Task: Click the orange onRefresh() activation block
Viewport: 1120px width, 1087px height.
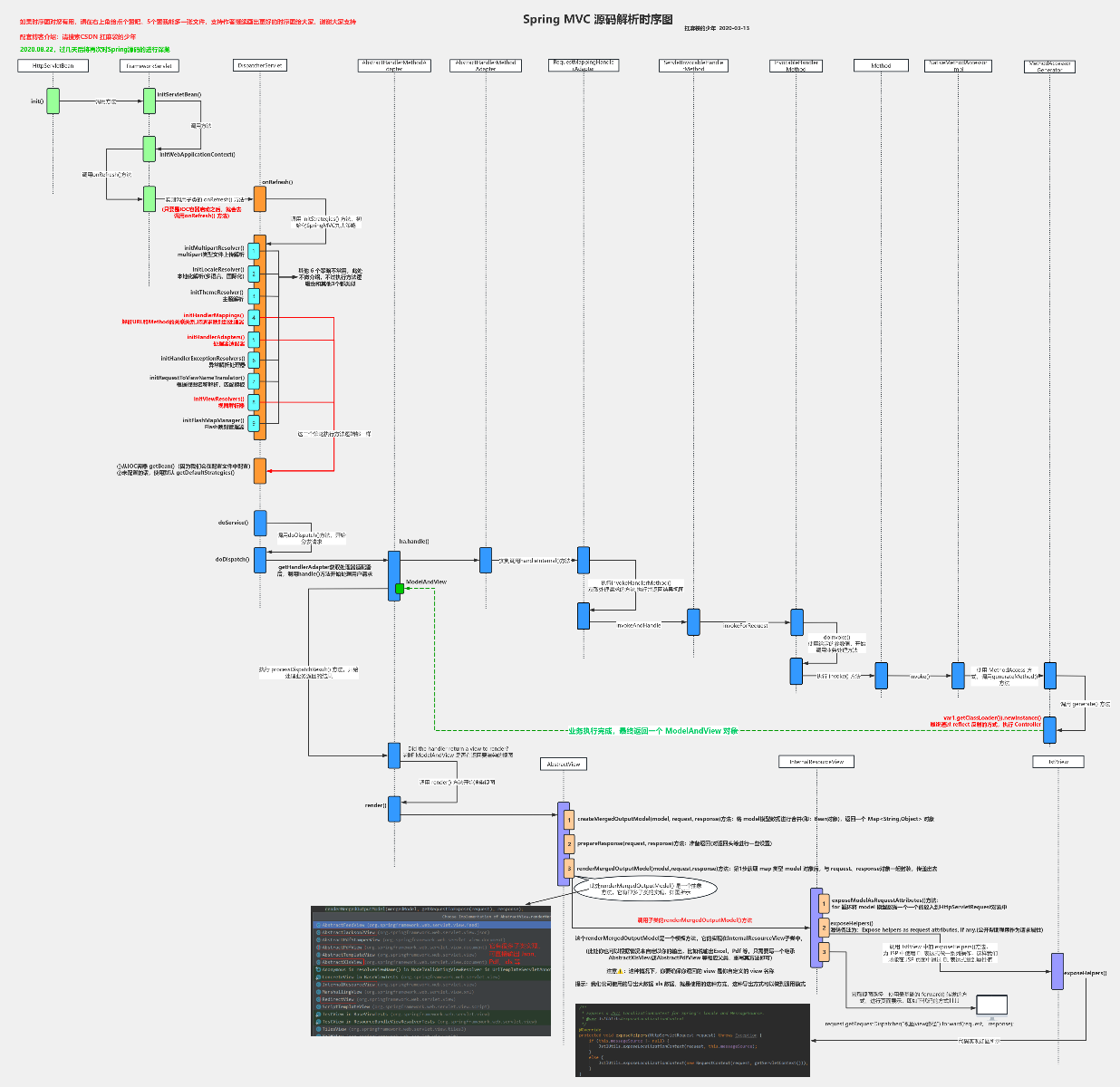Action: coord(260,197)
